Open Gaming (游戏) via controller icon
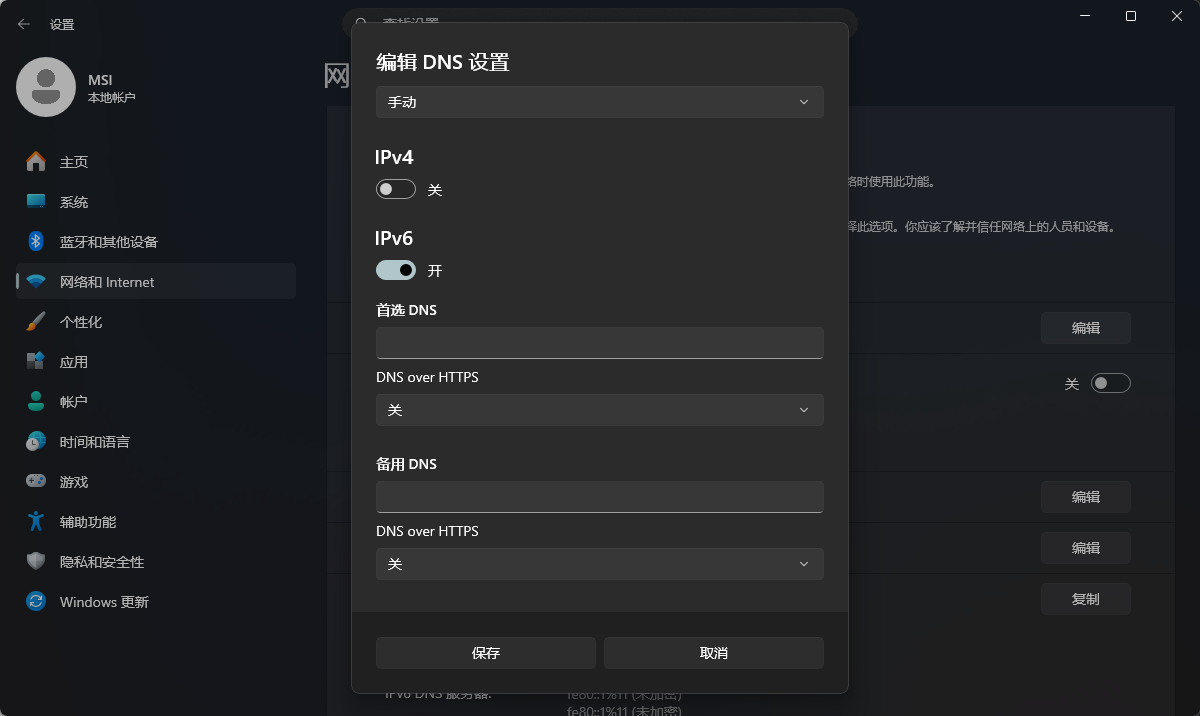Screen dimensions: 1200x716 pyautogui.click(x=36, y=482)
